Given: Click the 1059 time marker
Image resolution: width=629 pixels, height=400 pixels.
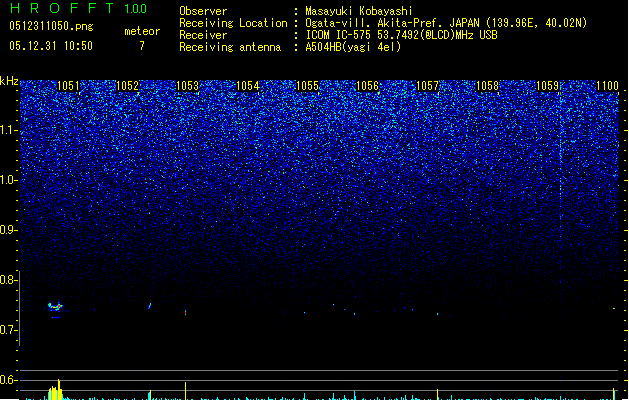Looking at the screenshot, I should [x=548, y=85].
